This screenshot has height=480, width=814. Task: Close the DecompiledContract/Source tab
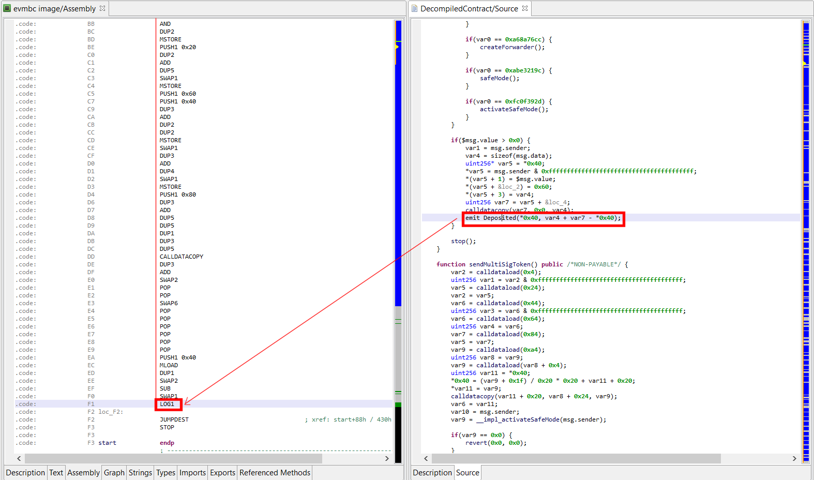point(525,8)
